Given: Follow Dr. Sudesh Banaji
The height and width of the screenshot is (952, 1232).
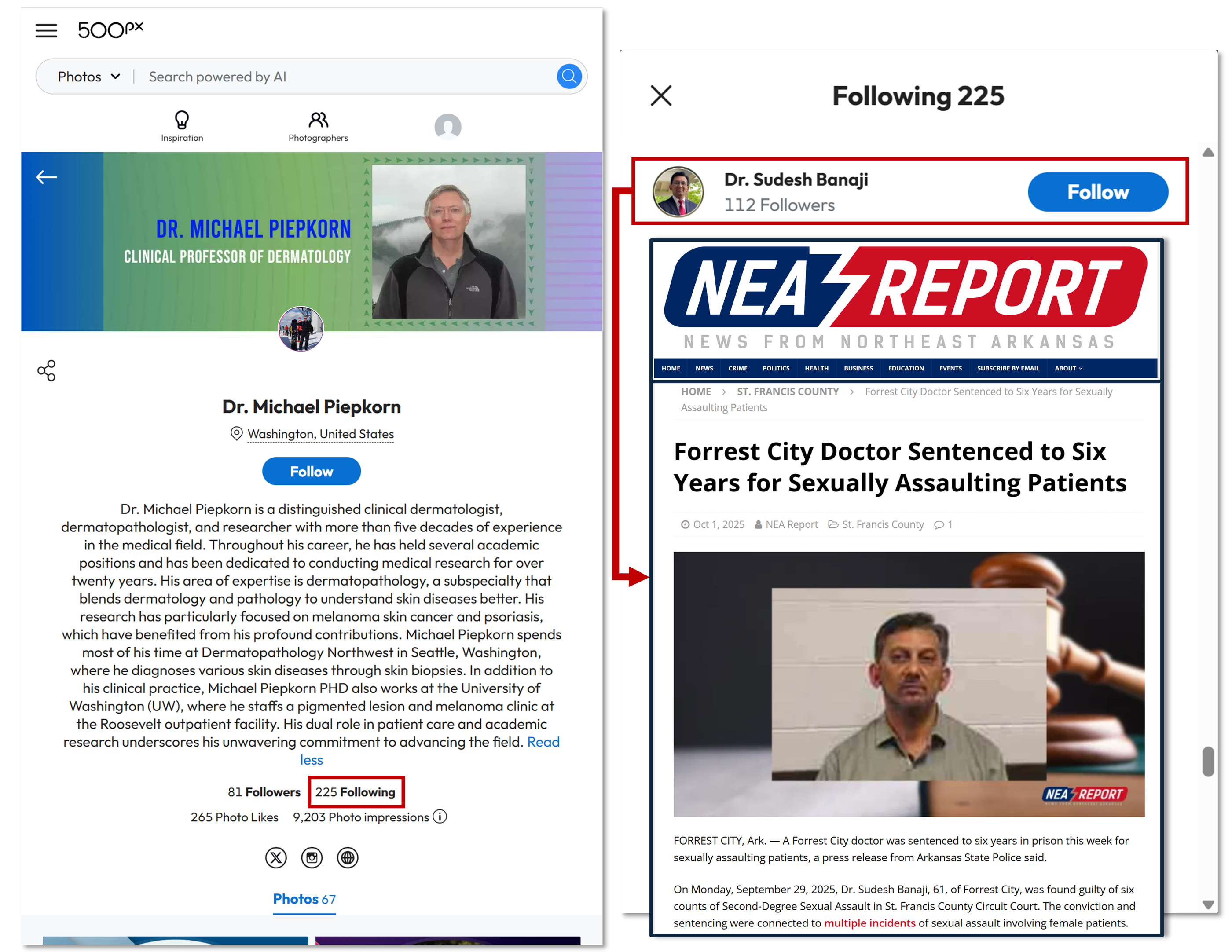Looking at the screenshot, I should [1098, 192].
